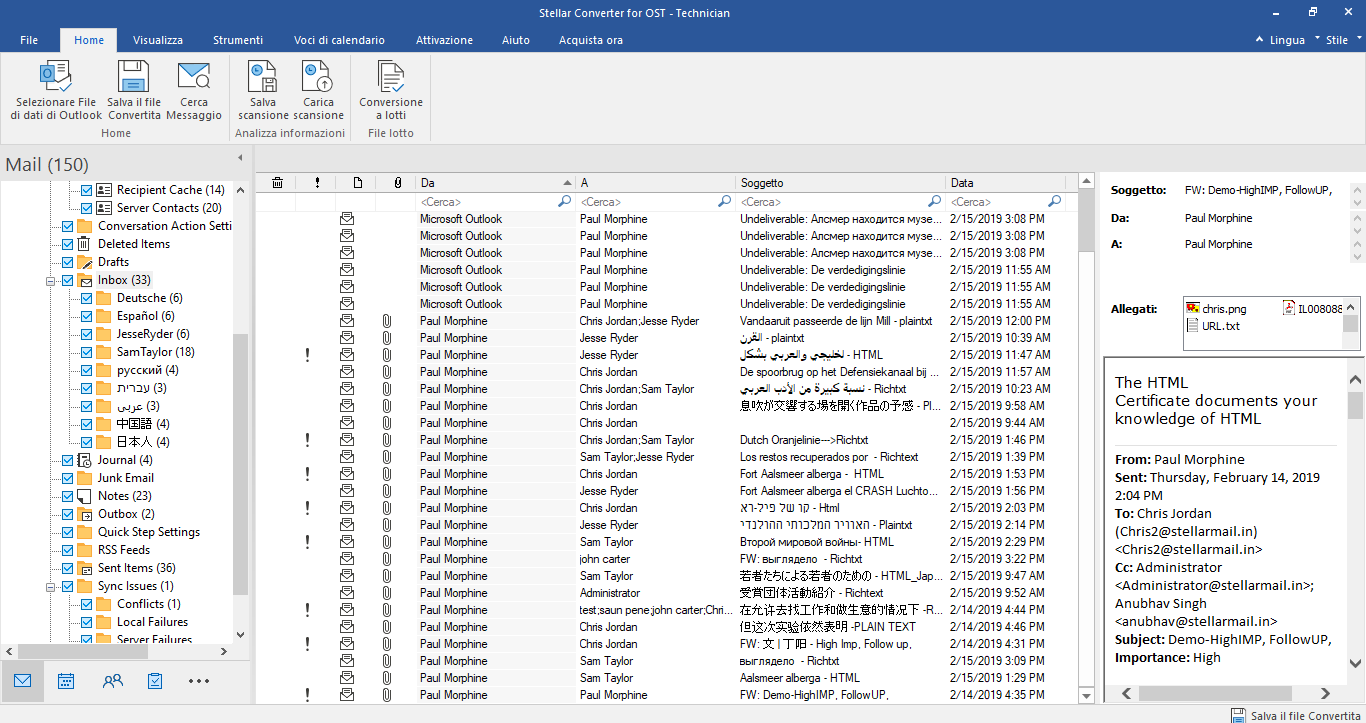
Task: Click the A column header
Action: click(656, 183)
